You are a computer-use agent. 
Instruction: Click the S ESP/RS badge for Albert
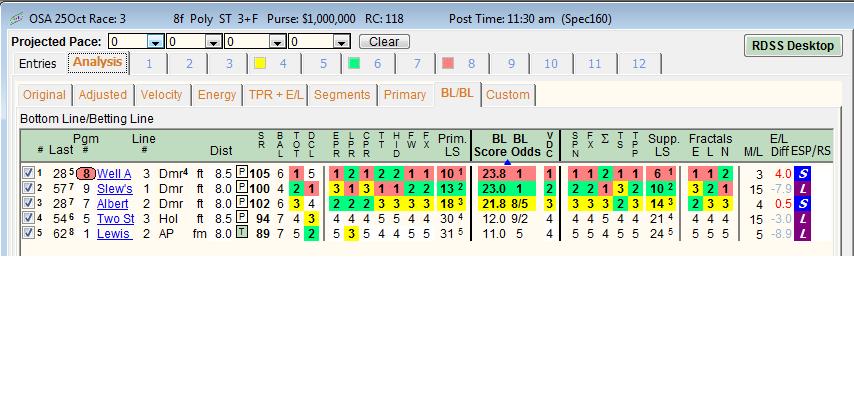(x=802, y=204)
